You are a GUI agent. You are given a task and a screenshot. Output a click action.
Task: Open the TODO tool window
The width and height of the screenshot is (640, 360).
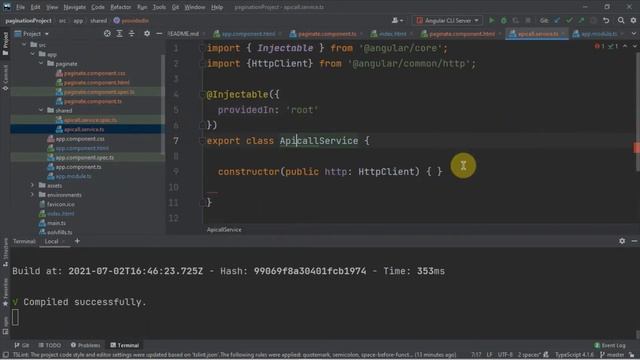point(49,345)
